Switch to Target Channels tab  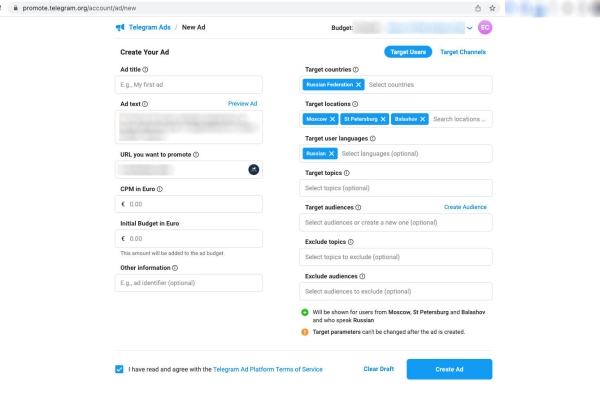click(x=463, y=52)
